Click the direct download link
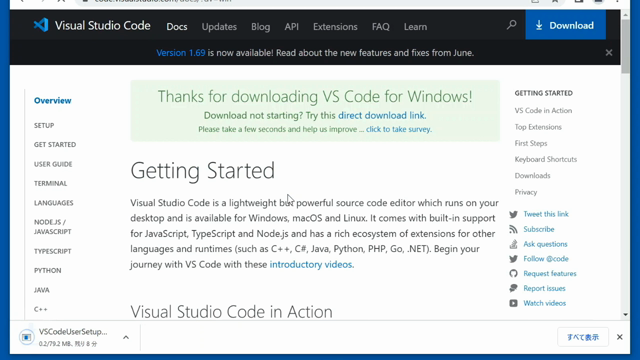The height and width of the screenshot is (360, 640). (x=382, y=116)
